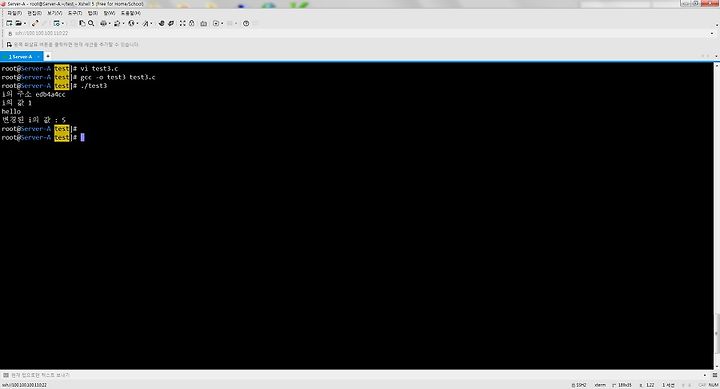This screenshot has width=720, height=389.
Task: Click the compose bar menu icon at right
Action: point(714,375)
